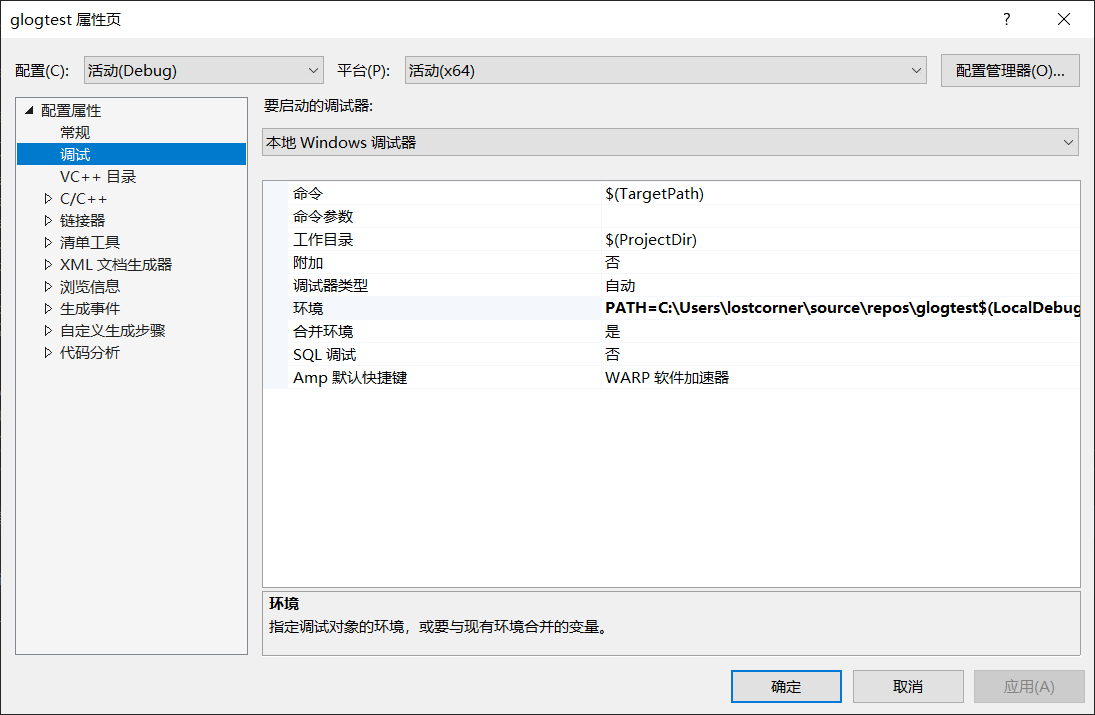
Task: Click the 确定 button
Action: pos(786,686)
